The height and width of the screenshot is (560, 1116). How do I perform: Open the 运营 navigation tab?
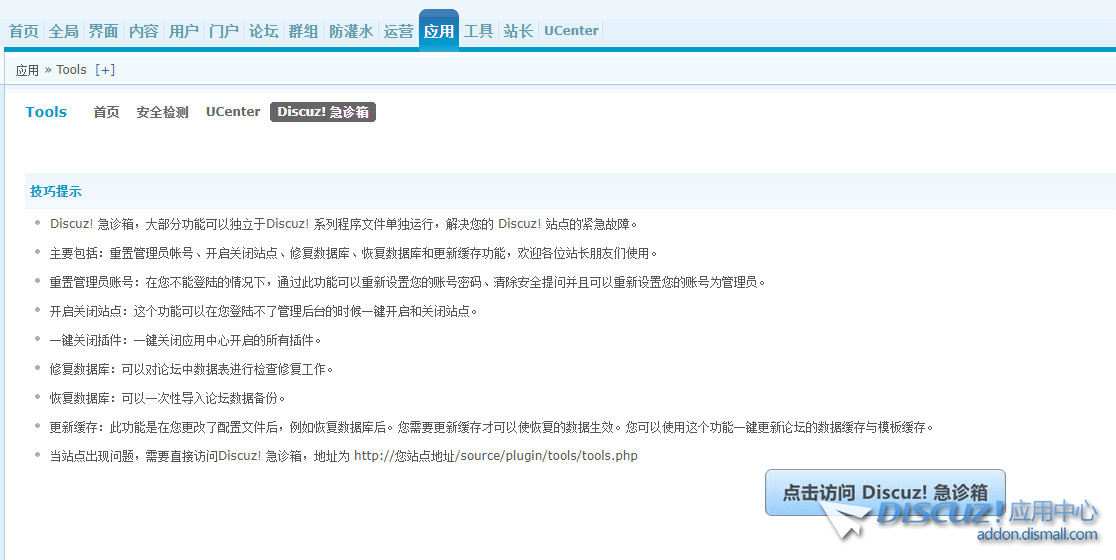(x=399, y=31)
